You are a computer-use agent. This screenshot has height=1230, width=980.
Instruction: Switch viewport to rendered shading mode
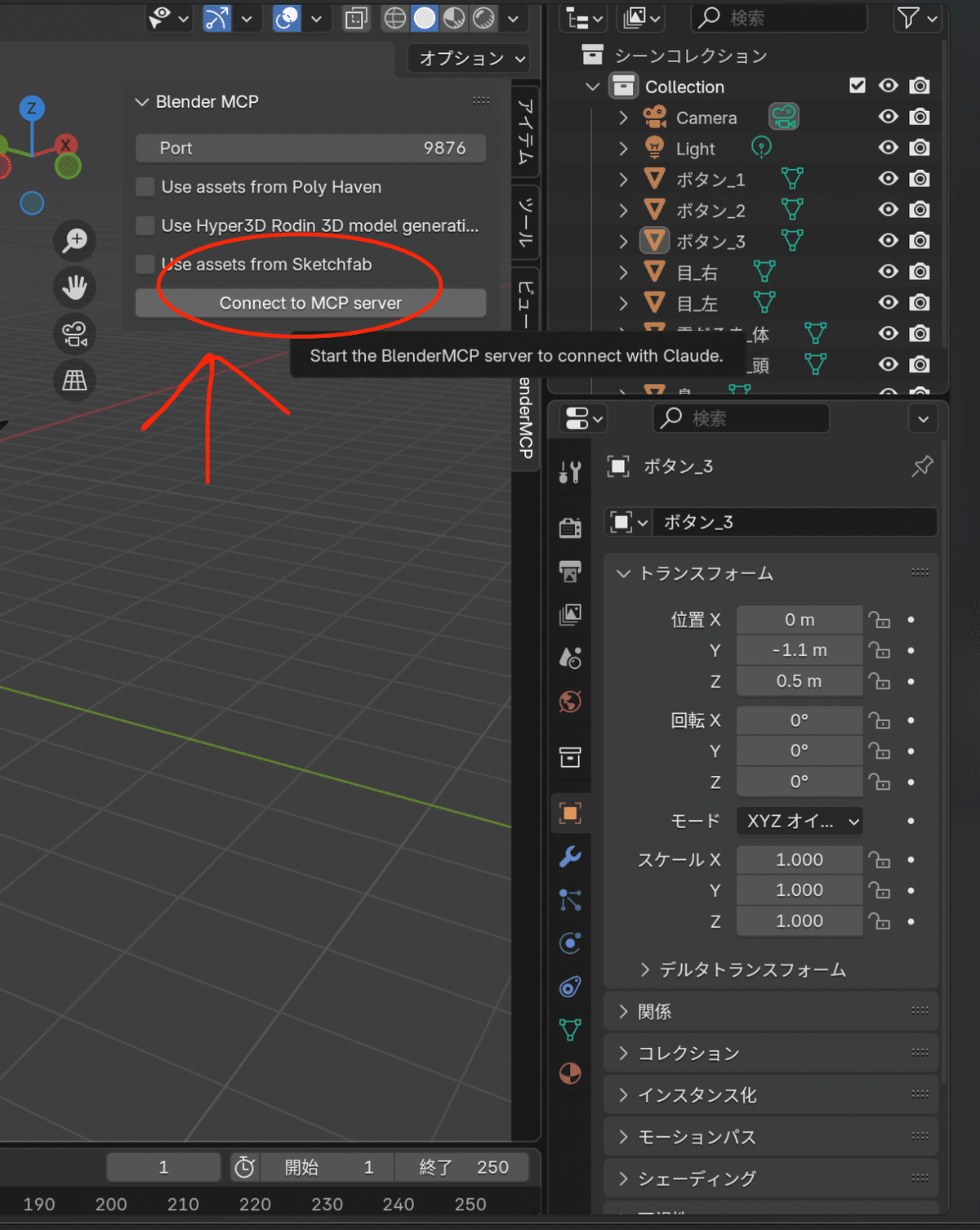pos(483,18)
